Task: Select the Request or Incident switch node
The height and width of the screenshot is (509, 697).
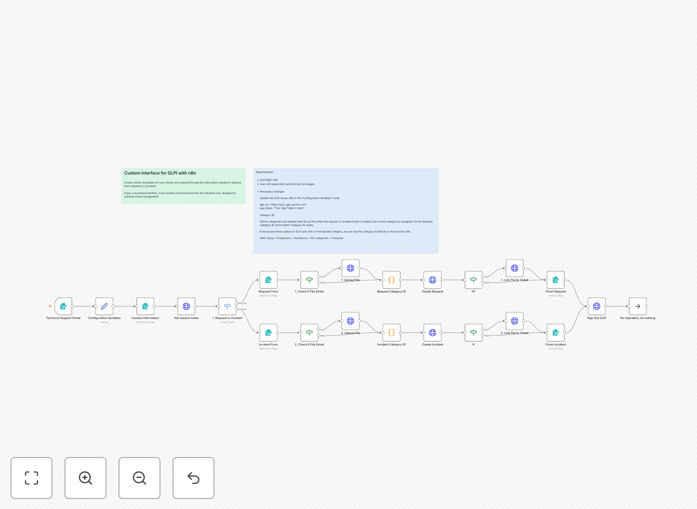Action: click(x=227, y=306)
